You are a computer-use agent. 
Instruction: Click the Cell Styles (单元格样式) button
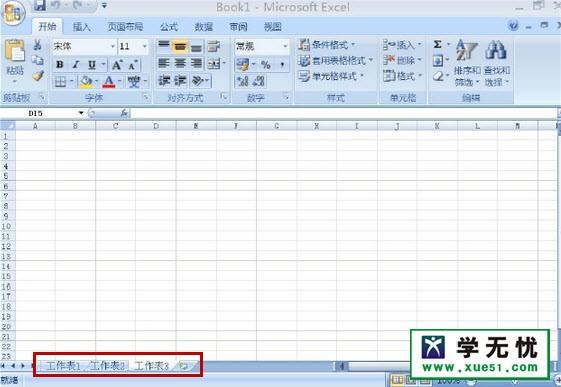pos(331,76)
